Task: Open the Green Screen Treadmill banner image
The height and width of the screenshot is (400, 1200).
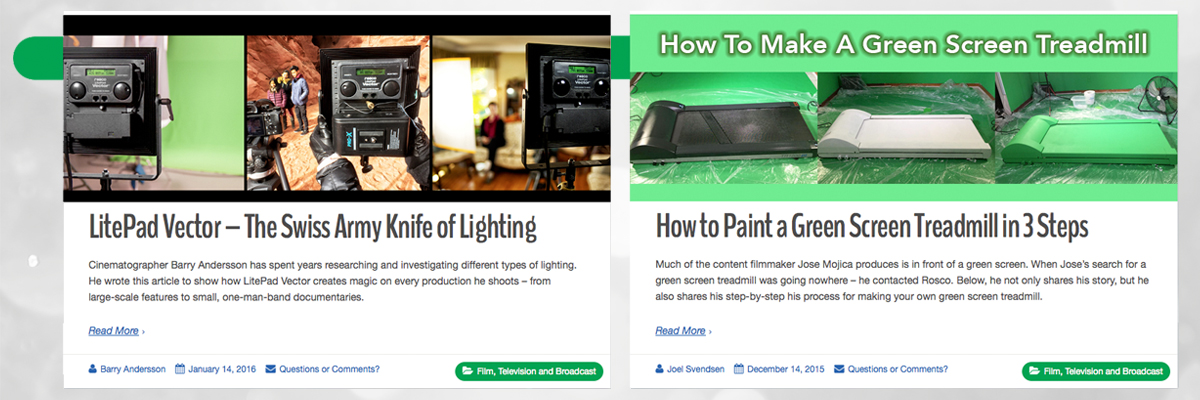Action: (903, 108)
